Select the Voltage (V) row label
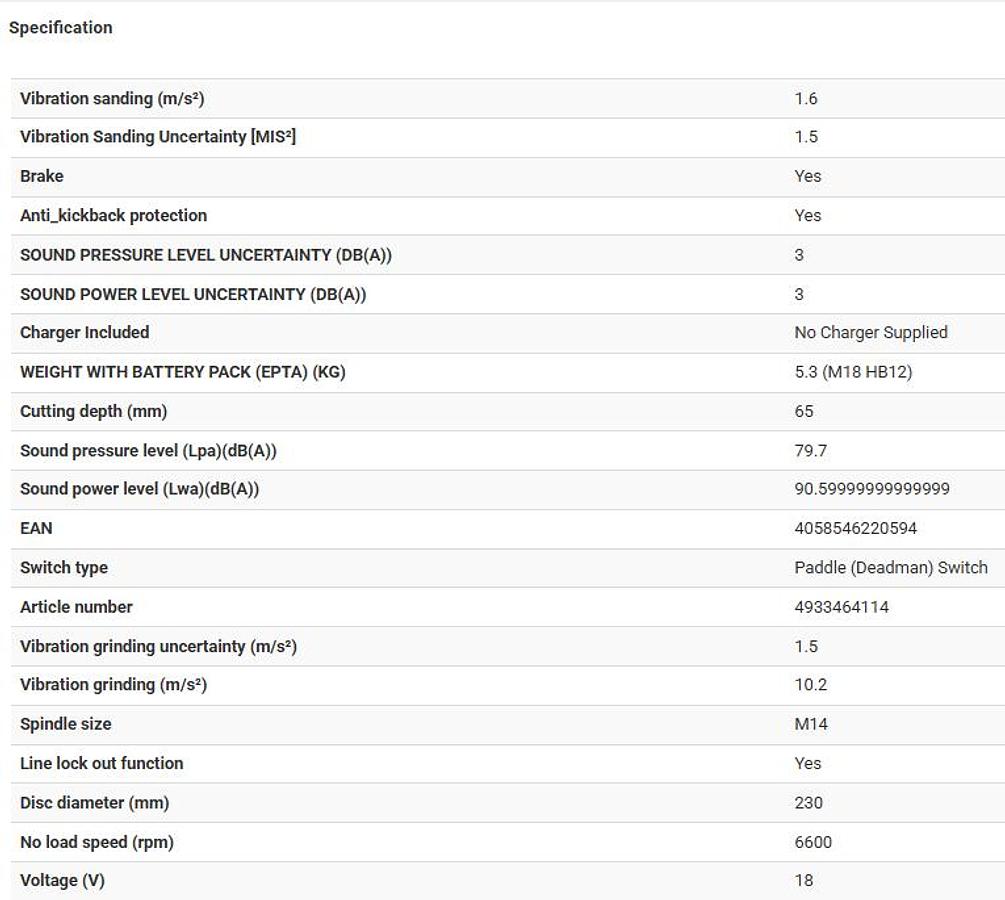The width and height of the screenshot is (1005, 900). (62, 880)
